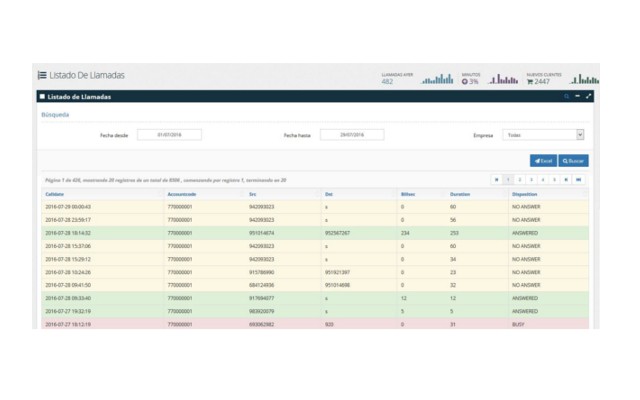Viewport: 640px width, 400px height.
Task: Sort the table by the Duration column
Action: pos(460,194)
